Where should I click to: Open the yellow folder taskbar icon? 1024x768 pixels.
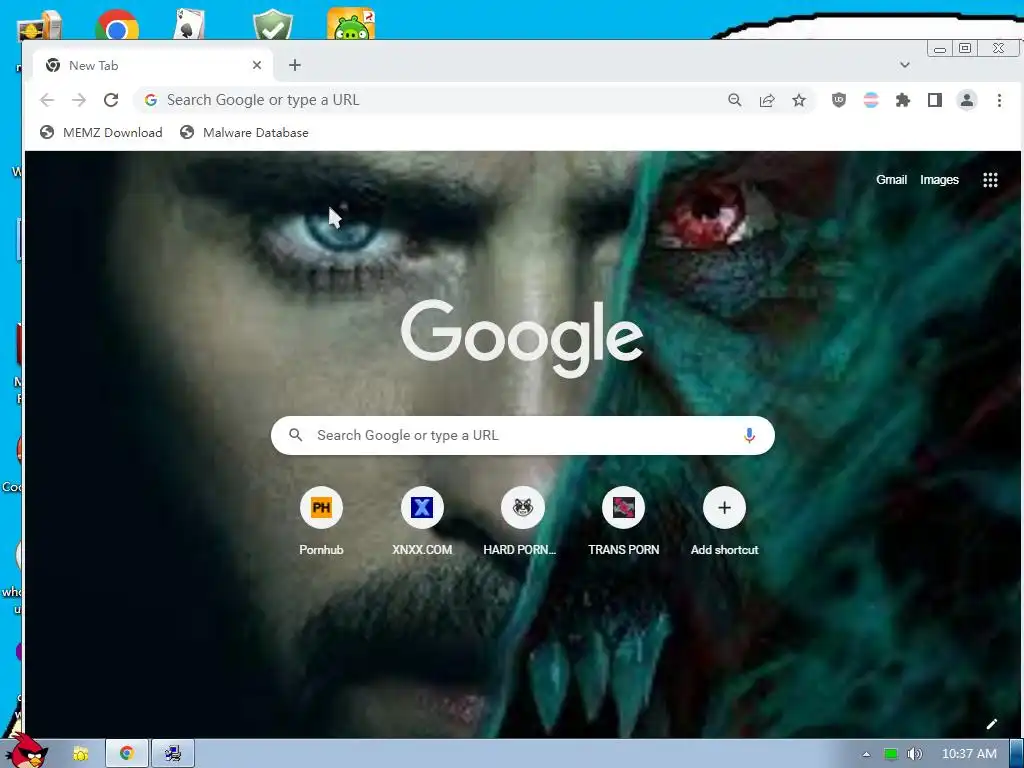[x=80, y=754]
